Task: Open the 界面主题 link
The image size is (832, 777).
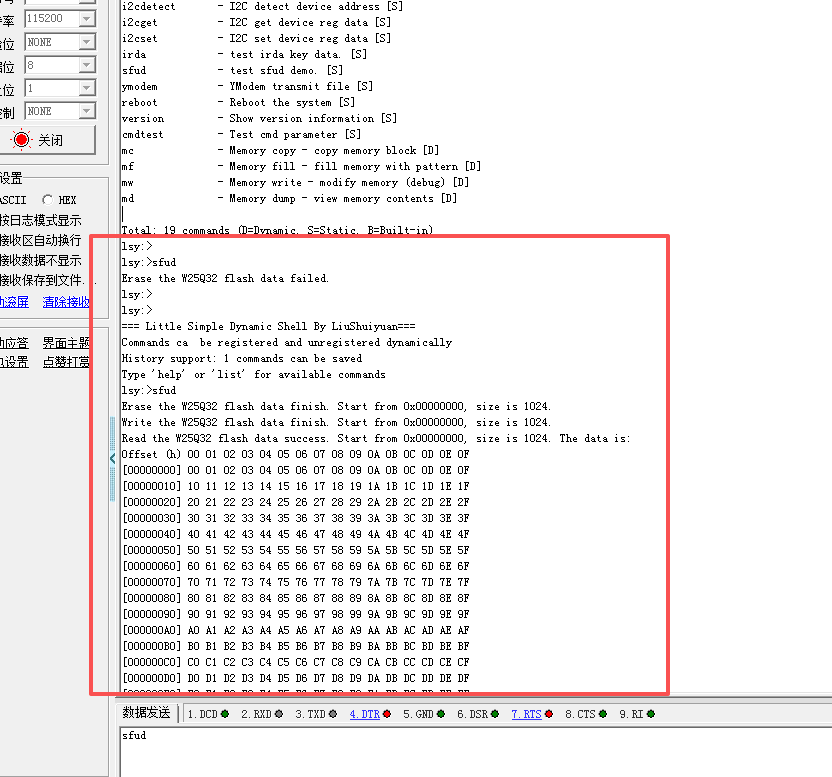Action: [x=66, y=343]
